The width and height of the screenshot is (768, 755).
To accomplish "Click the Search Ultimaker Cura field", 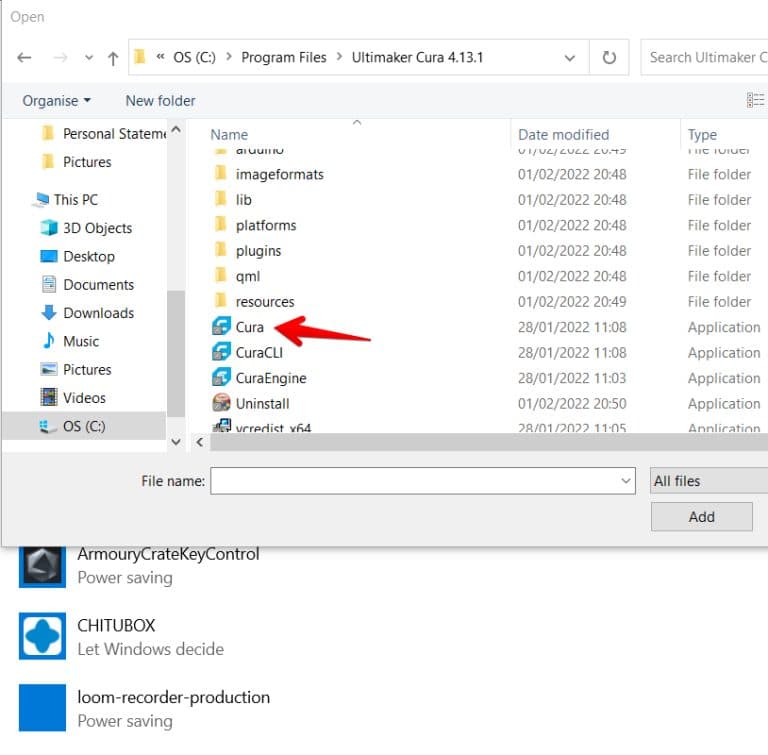I will (705, 58).
